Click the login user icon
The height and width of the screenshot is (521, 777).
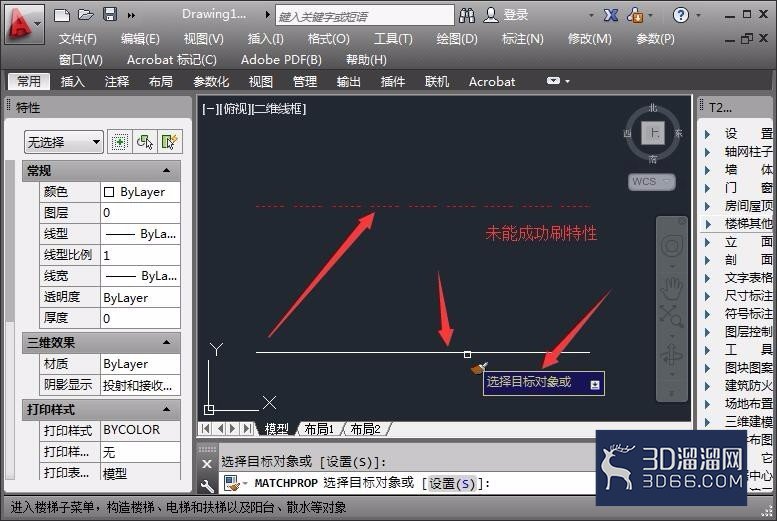[x=491, y=15]
